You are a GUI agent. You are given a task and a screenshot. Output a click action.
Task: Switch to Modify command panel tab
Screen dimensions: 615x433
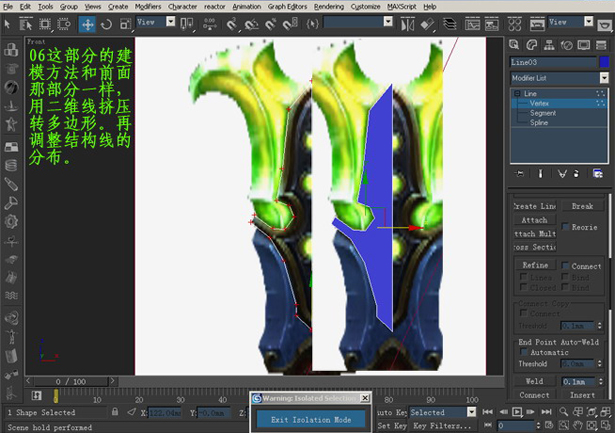pyautogui.click(x=531, y=45)
